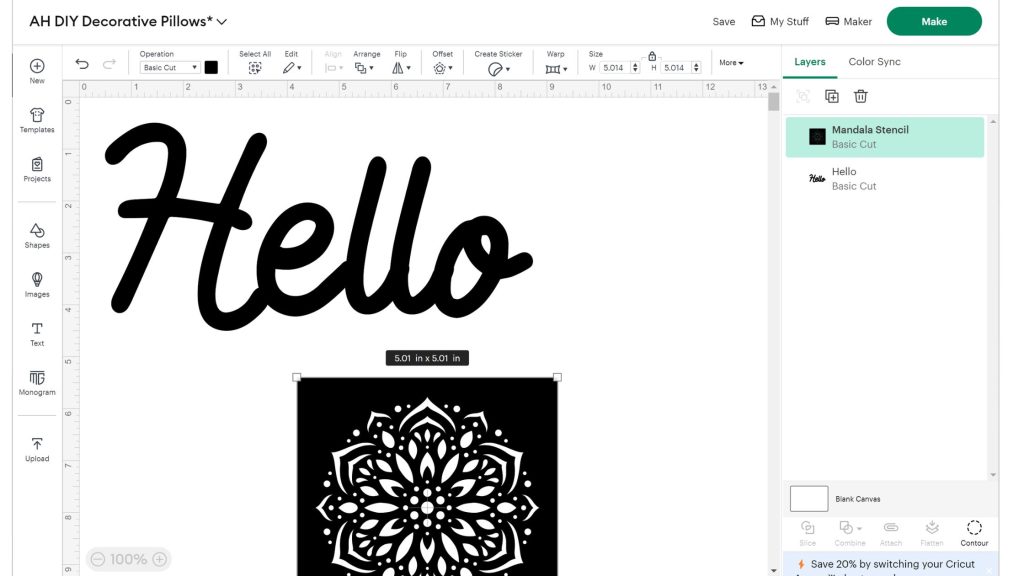Open the Templates panel
The image size is (1024, 576).
(37, 120)
